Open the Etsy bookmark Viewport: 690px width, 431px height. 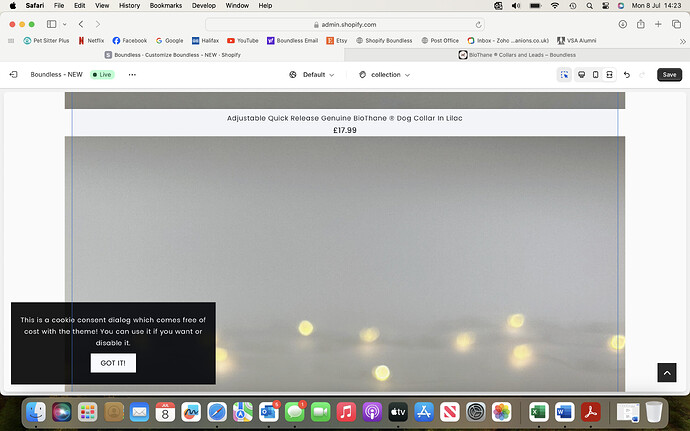pos(337,41)
